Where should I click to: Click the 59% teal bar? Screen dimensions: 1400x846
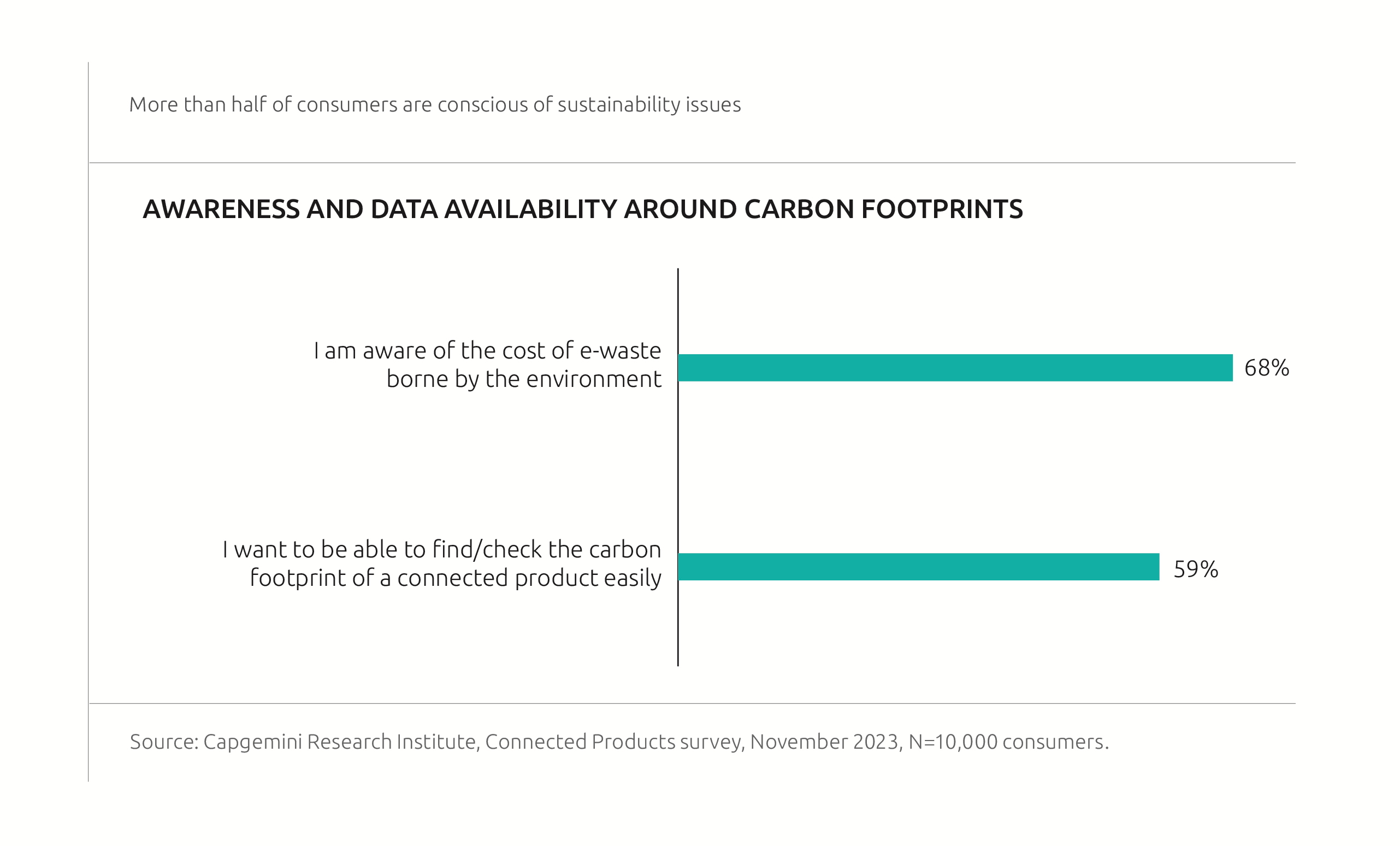coord(919,567)
